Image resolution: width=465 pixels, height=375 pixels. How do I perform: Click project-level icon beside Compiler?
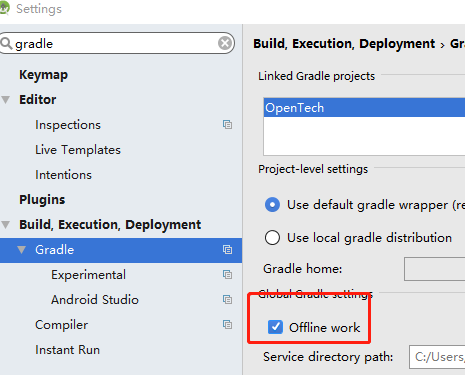point(227,325)
